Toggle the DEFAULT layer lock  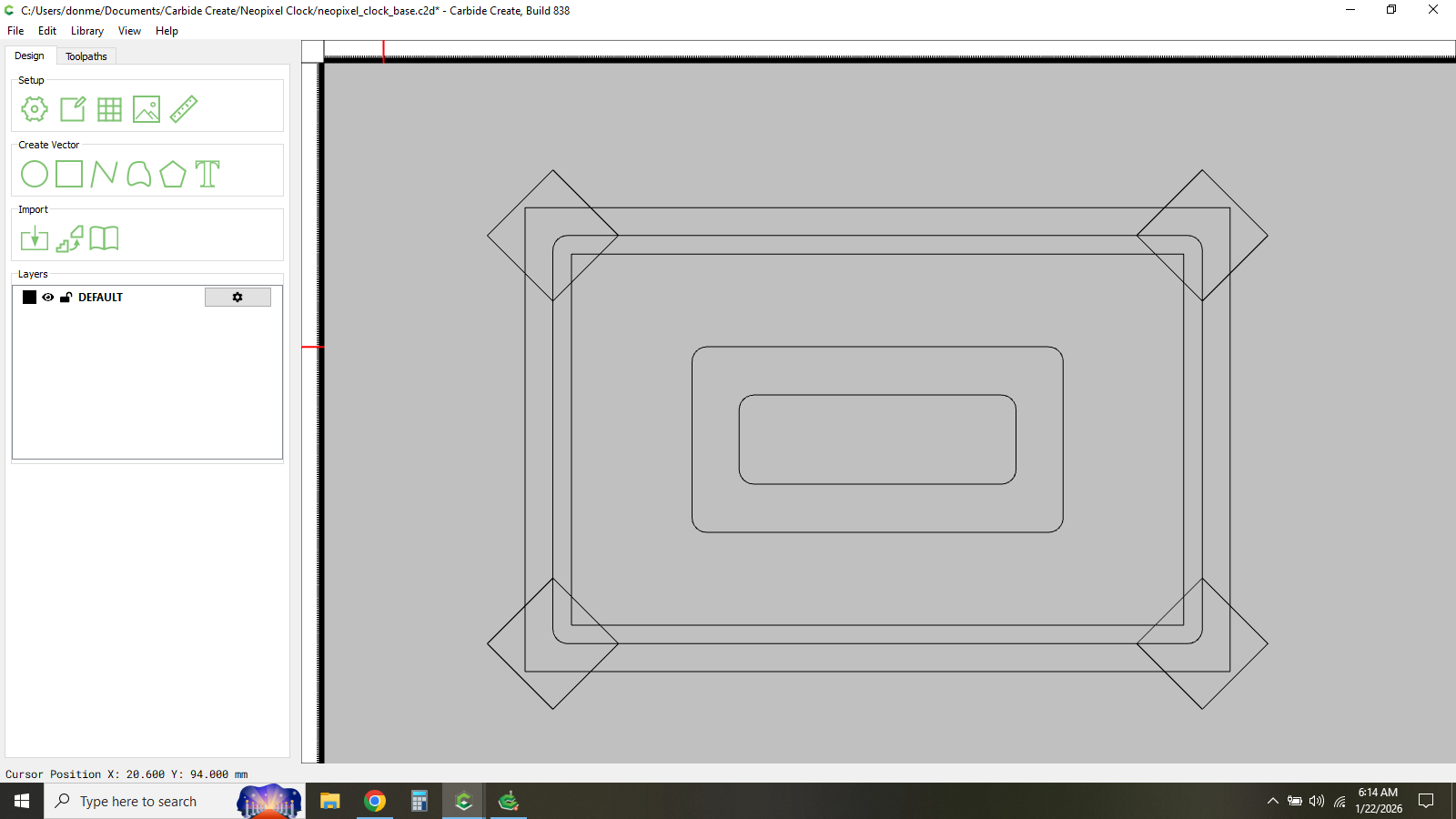pos(66,298)
